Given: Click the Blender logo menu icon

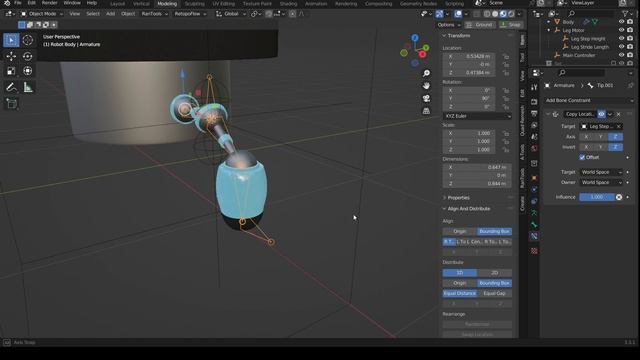Looking at the screenshot, I should pyautogui.click(x=7, y=3).
